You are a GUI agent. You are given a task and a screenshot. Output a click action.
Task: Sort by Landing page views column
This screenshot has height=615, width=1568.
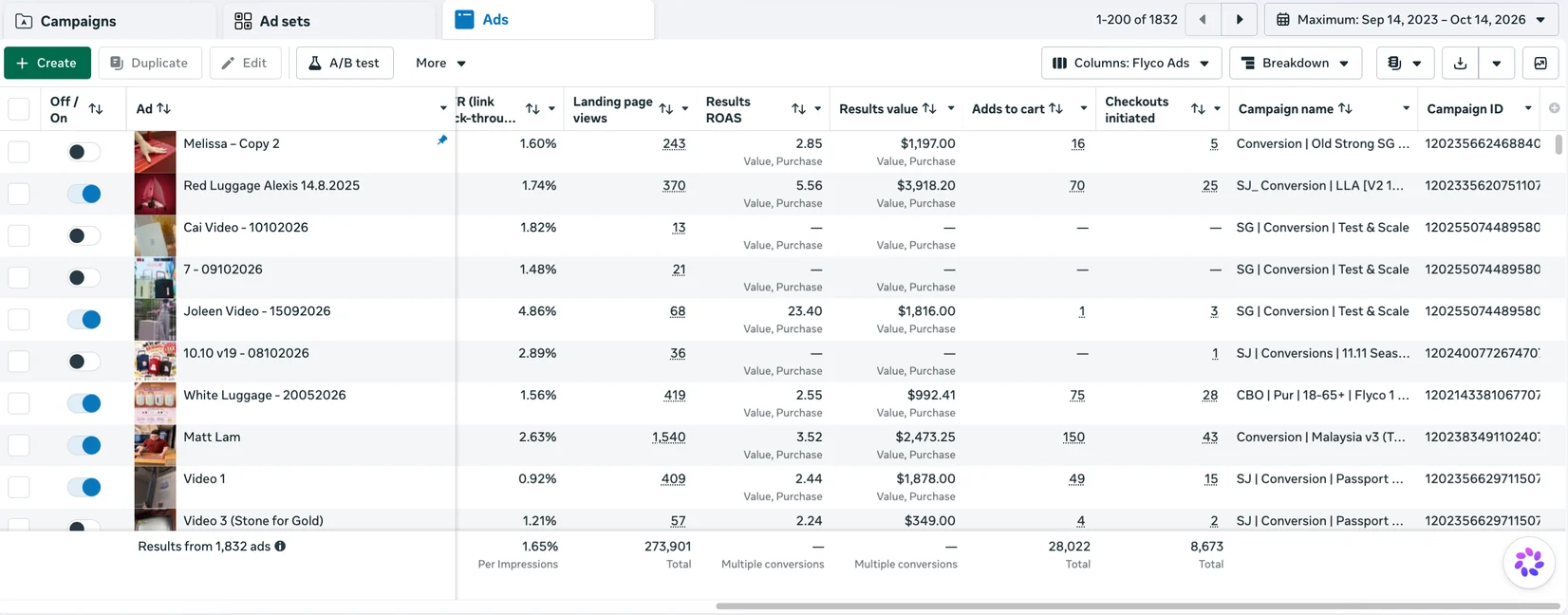[x=665, y=109]
